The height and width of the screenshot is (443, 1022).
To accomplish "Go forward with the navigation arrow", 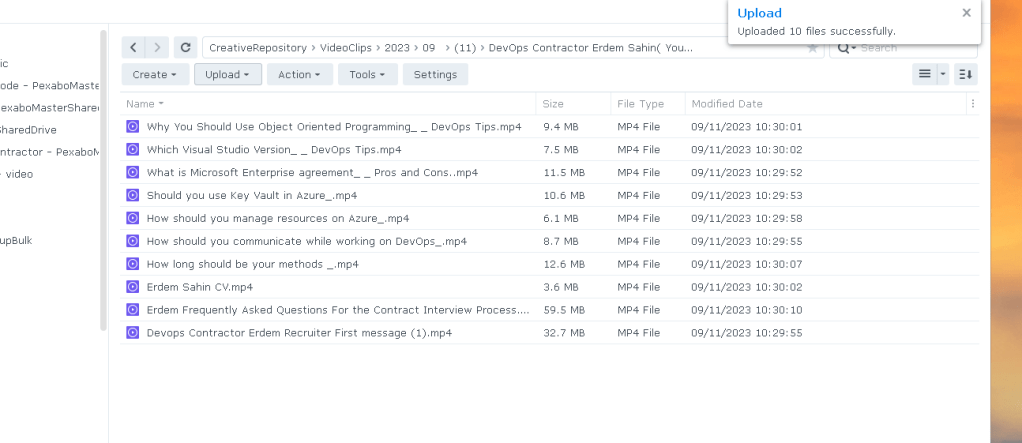I will pyautogui.click(x=157, y=48).
